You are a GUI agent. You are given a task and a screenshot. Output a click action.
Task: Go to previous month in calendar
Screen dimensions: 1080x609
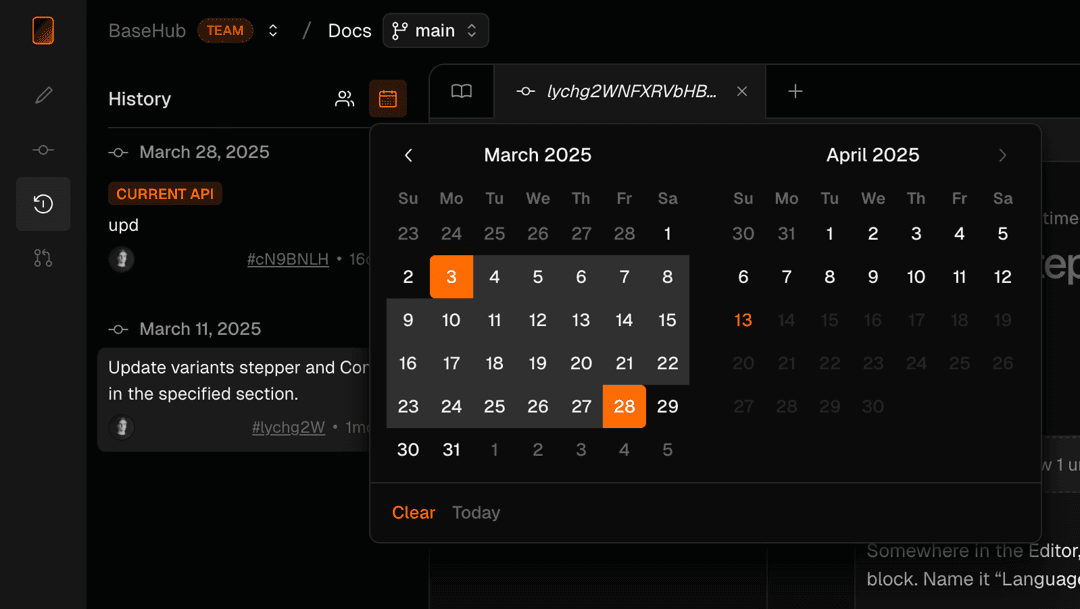pos(408,155)
